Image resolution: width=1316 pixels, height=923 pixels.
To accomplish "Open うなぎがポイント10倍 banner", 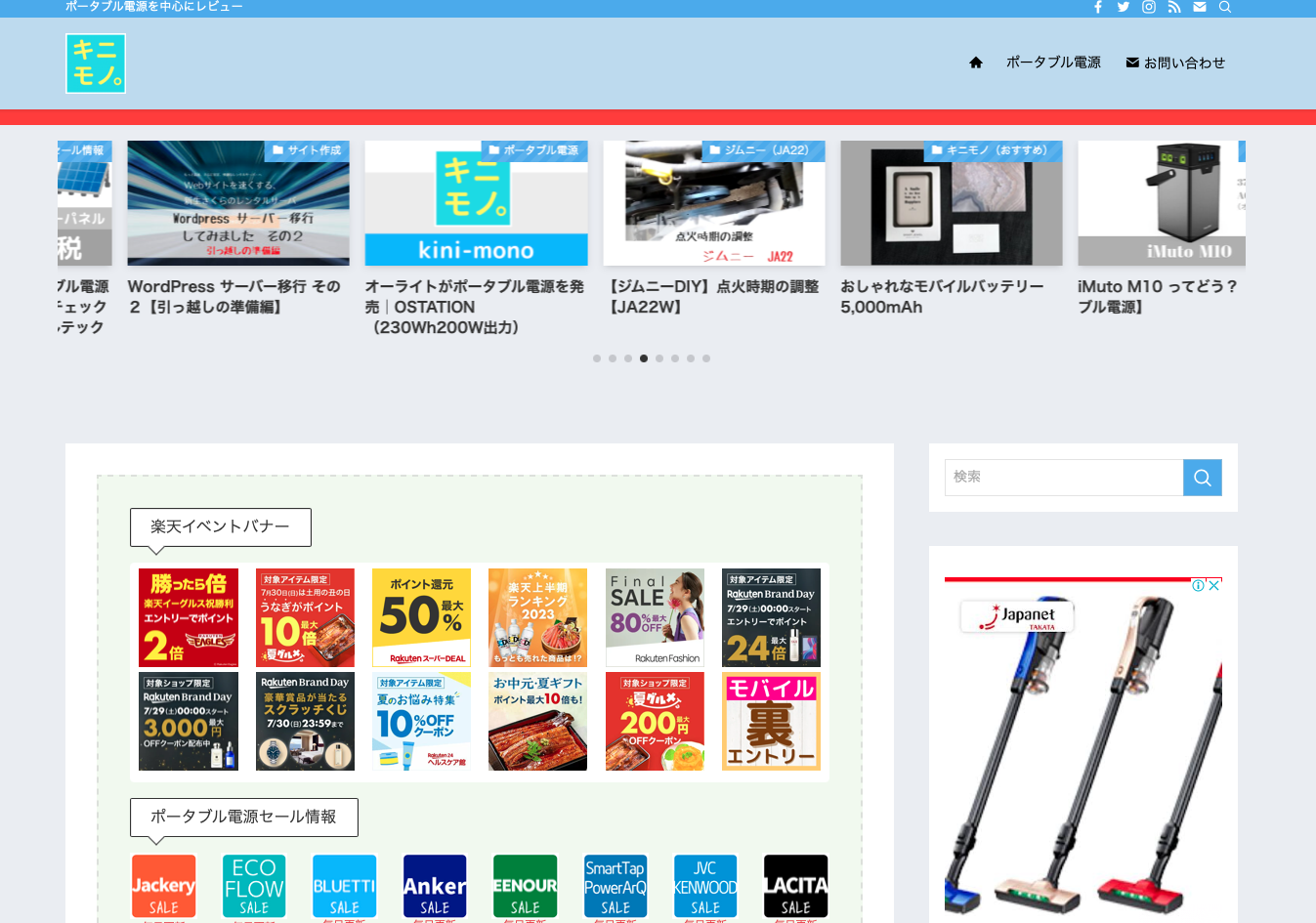I will tap(305, 617).
